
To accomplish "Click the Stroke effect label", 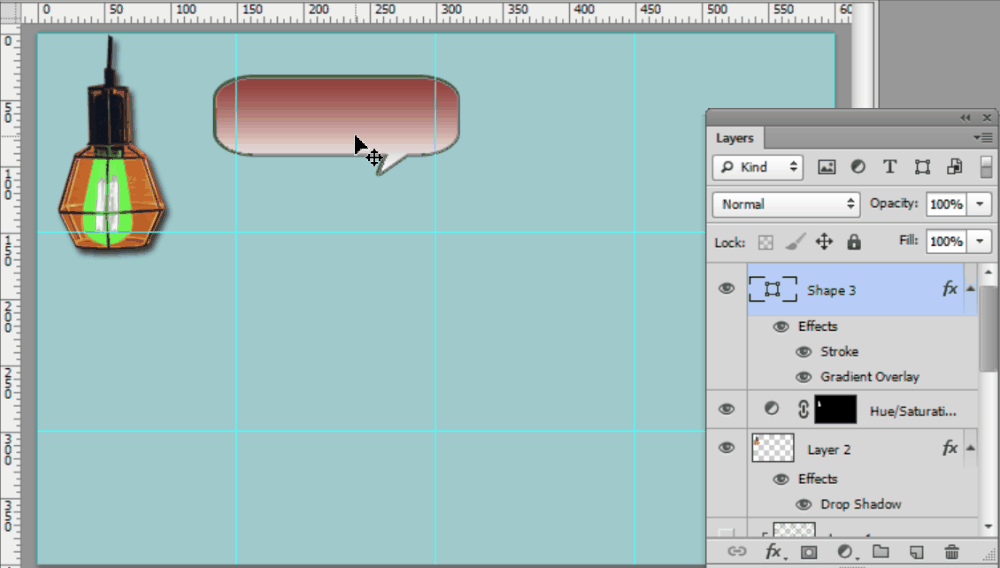I will 839,352.
